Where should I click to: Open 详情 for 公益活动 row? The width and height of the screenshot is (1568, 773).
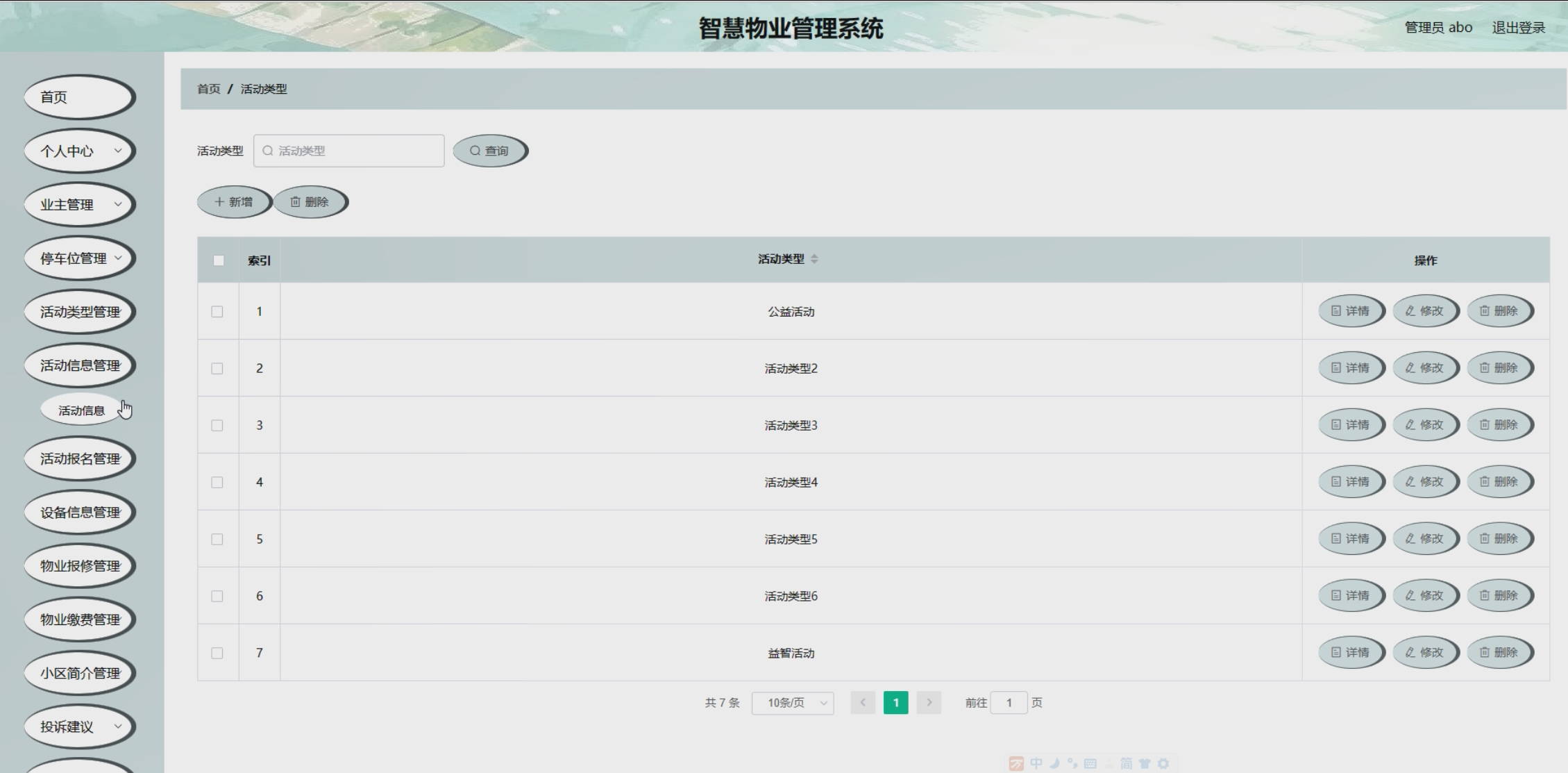(1351, 311)
